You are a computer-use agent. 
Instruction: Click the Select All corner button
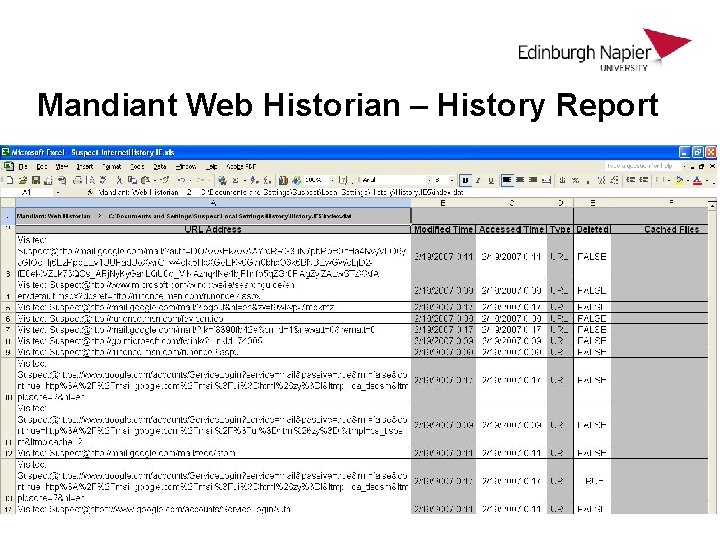[8, 202]
